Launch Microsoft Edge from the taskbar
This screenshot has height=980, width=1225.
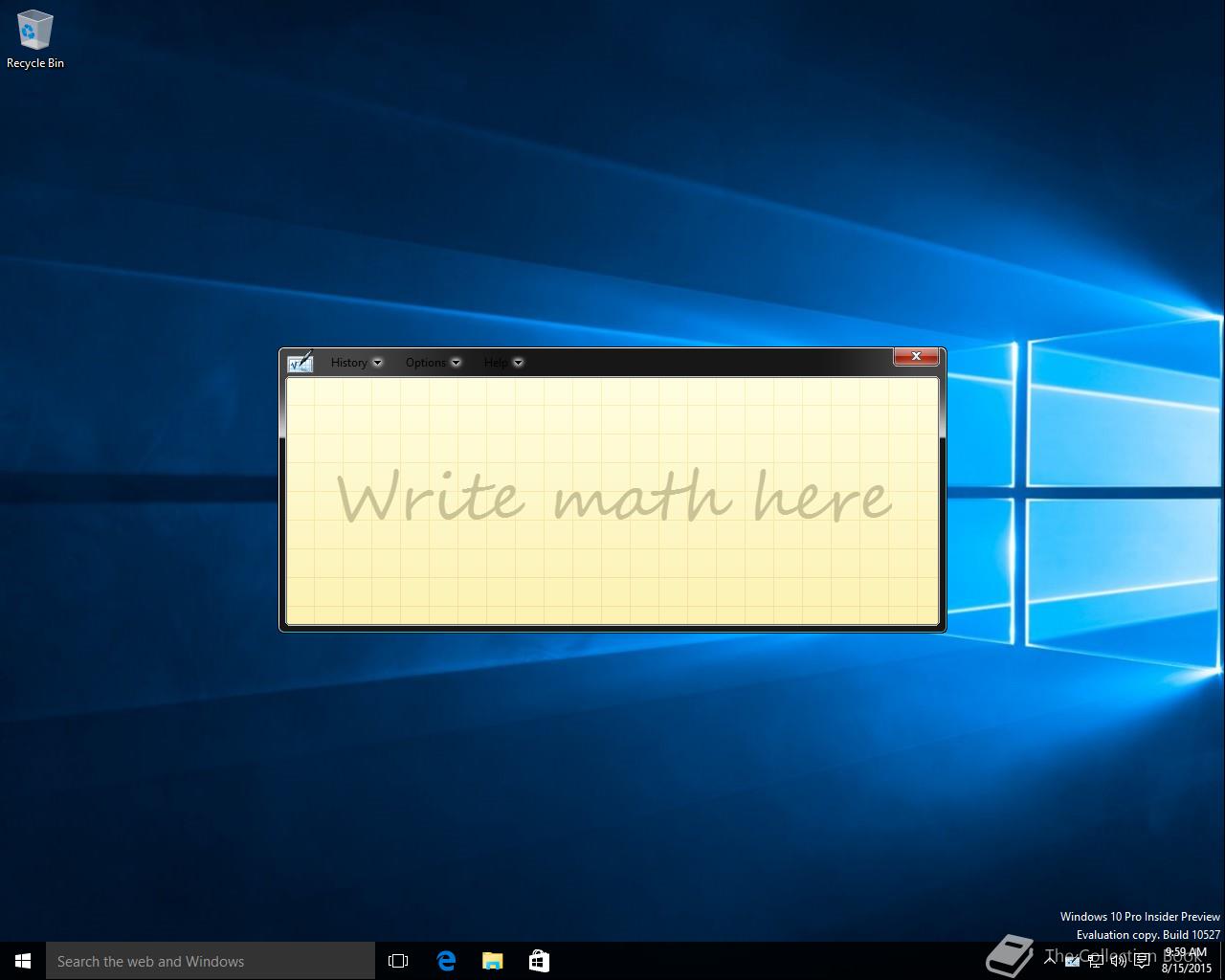(x=446, y=961)
